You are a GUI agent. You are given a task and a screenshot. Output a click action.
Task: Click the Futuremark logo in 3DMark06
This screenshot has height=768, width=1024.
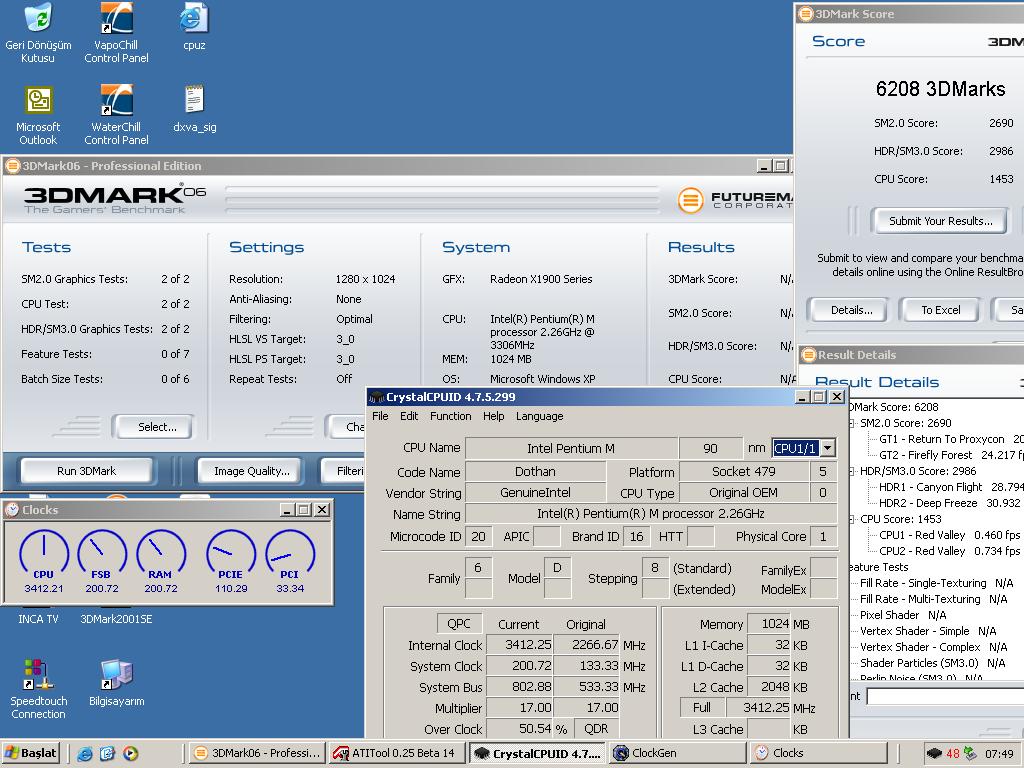735,200
